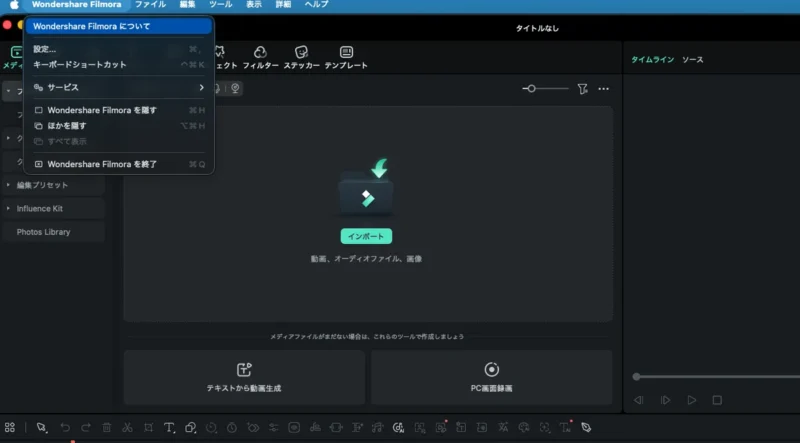Screen dimensions: 800x443
Task: Click the import folder graphic
Action: [x=366, y=187]
